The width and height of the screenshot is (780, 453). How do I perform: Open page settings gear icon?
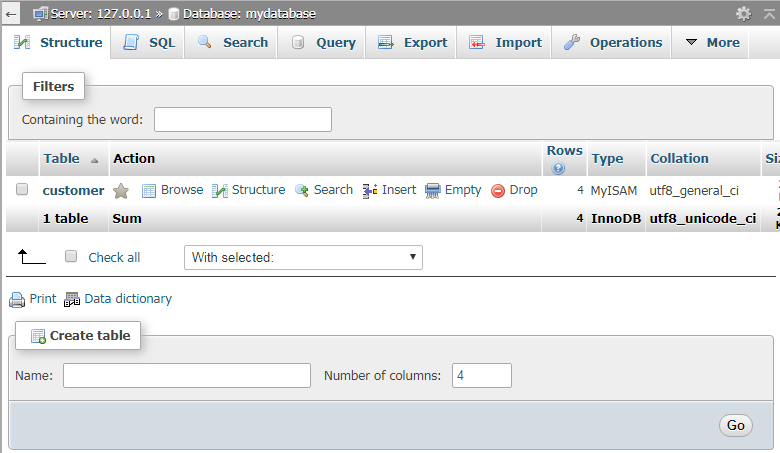click(743, 13)
